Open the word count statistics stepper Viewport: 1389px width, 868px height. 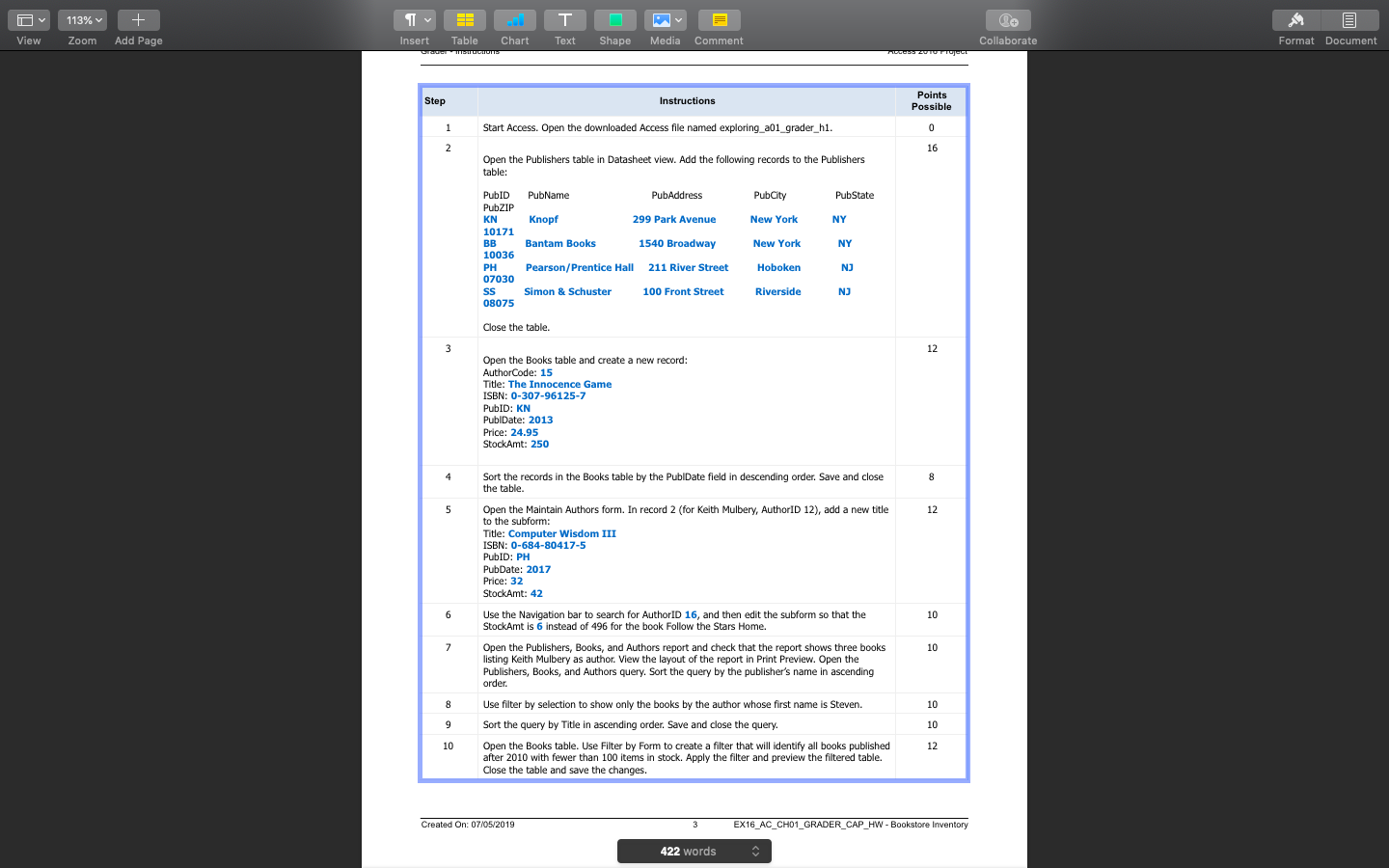point(753,851)
